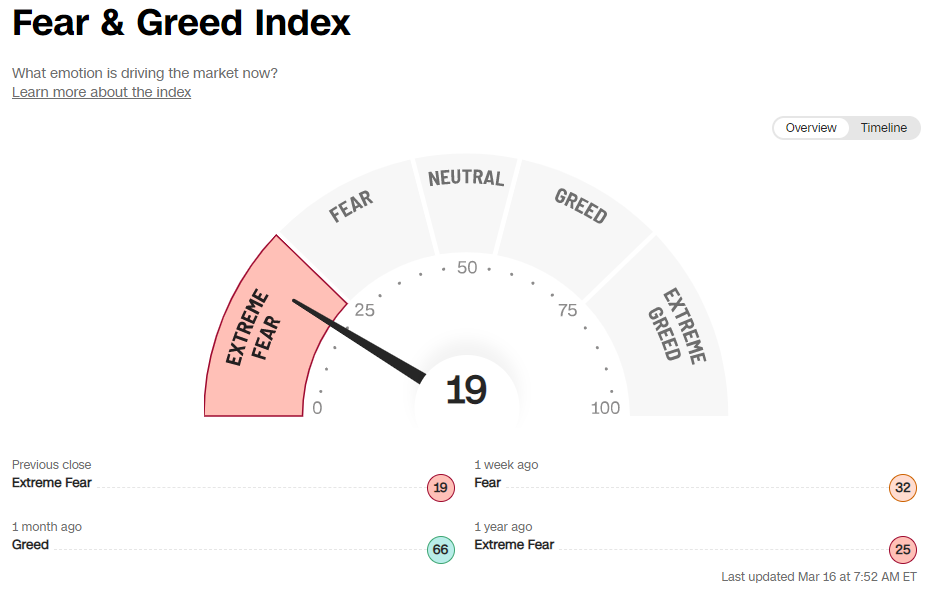This screenshot has height=596, width=931.
Task: Click the 1 year ago Extreme Fear entry
Action: (x=514, y=545)
